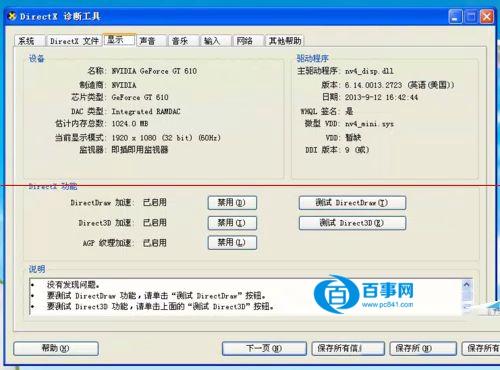
Task: Switch to the 系统 tab
Action: [x=29, y=41]
